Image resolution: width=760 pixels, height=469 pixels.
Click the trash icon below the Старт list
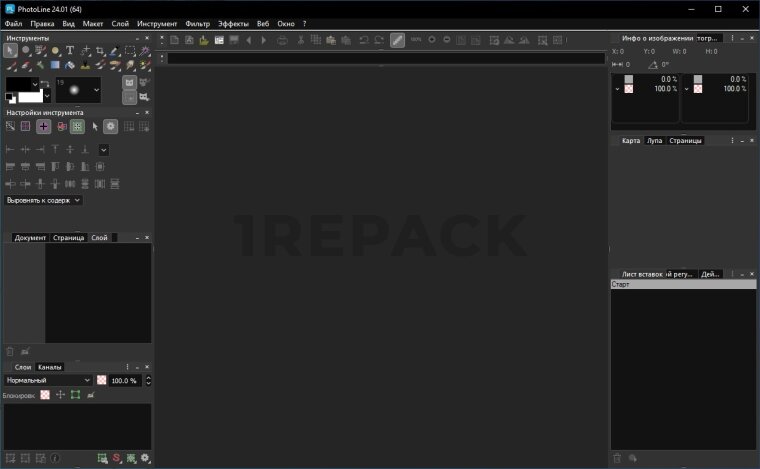click(617, 458)
